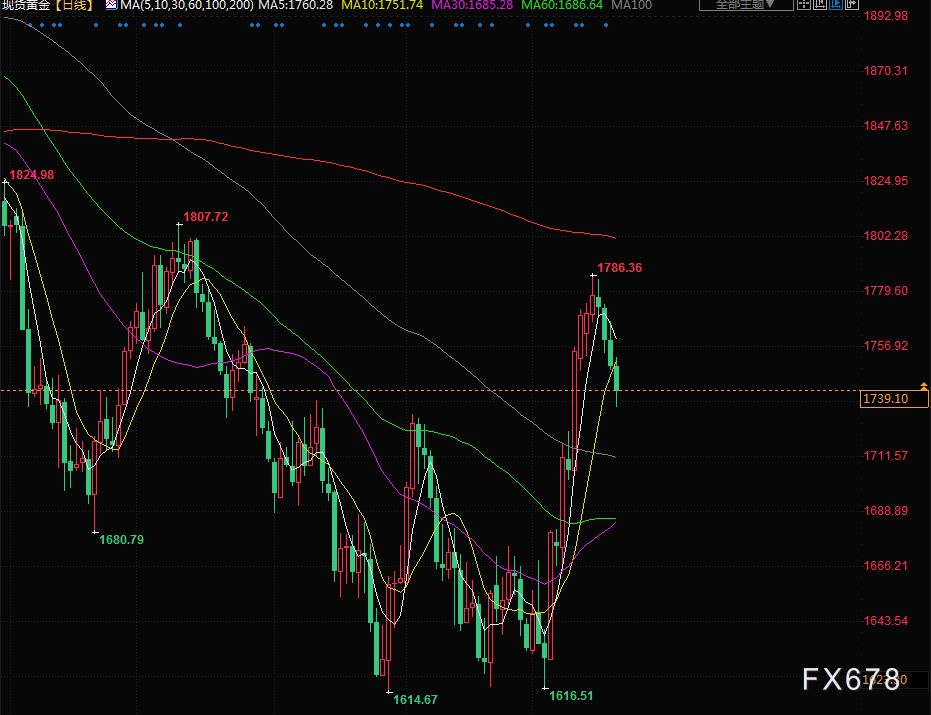This screenshot has width=931, height=715.
Task: Click the axis-scale icon beside the crosshair
Action: click(x=820, y=5)
